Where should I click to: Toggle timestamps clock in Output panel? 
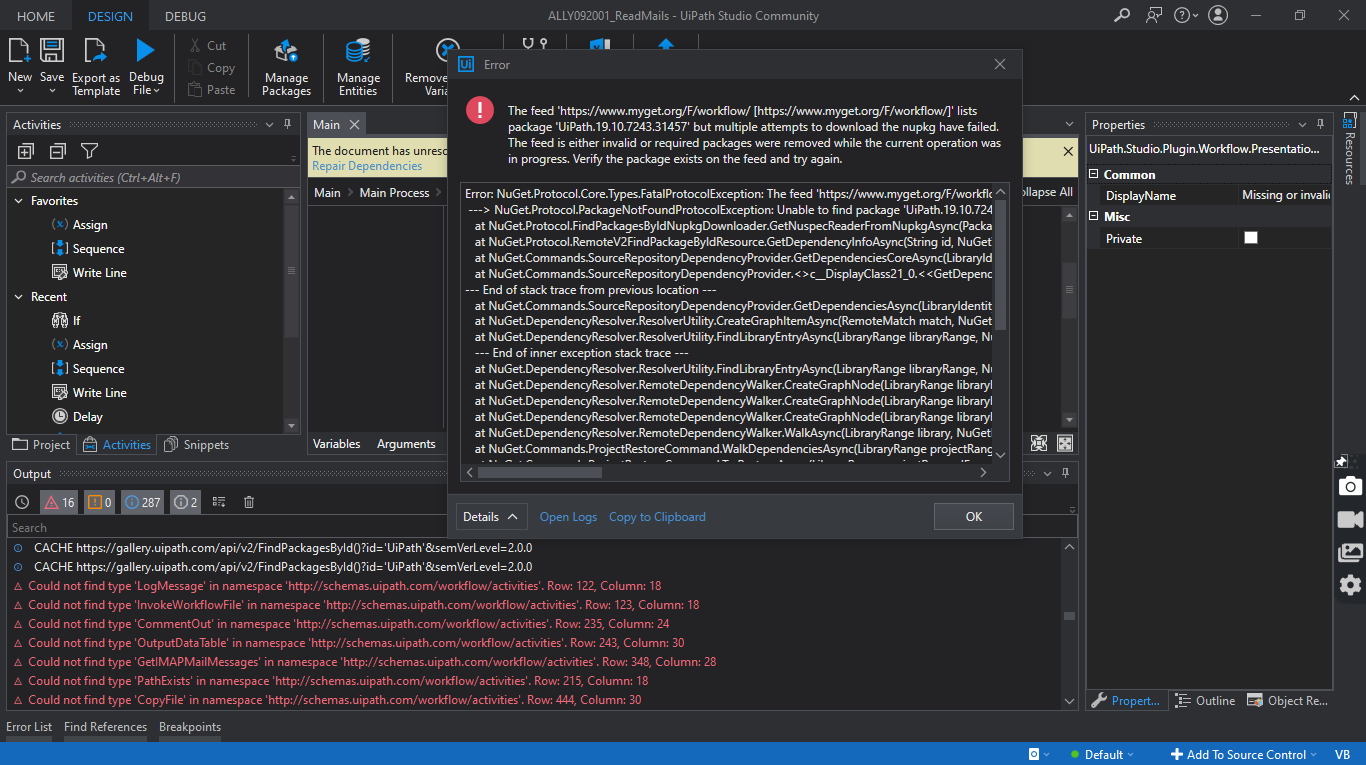tap(22, 502)
